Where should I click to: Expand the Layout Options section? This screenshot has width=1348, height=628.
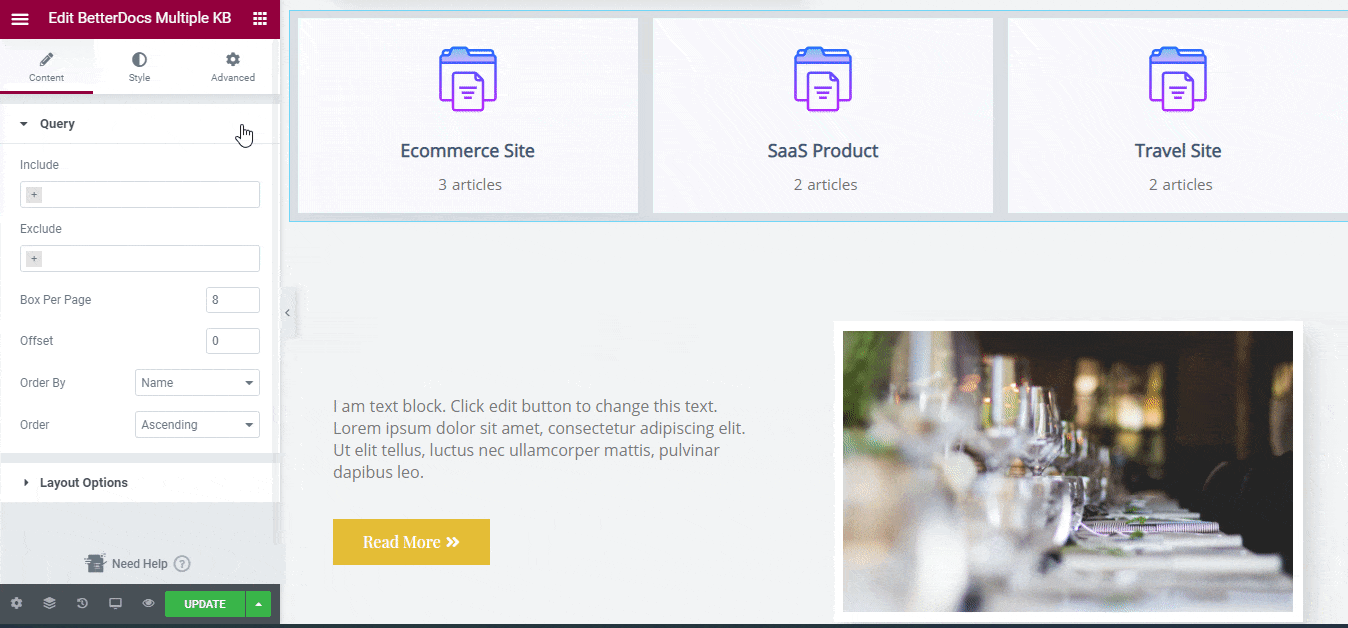82,482
